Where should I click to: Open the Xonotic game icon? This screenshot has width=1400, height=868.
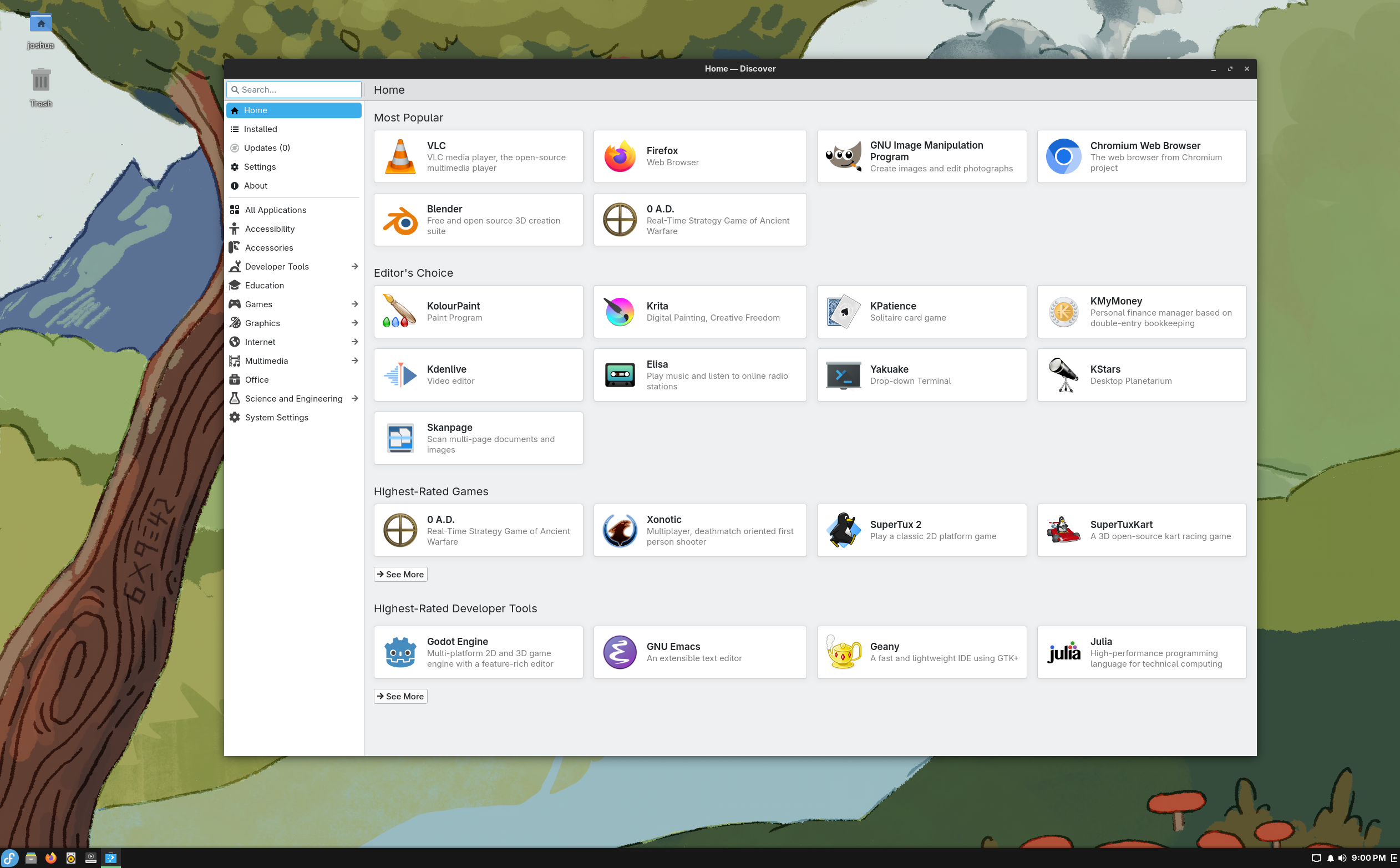point(620,530)
